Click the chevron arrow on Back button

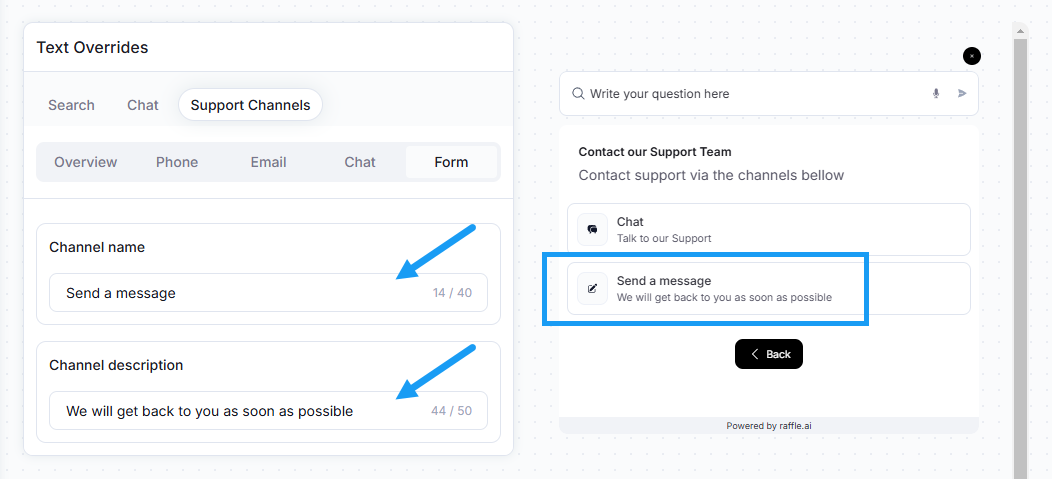pyautogui.click(x=755, y=354)
